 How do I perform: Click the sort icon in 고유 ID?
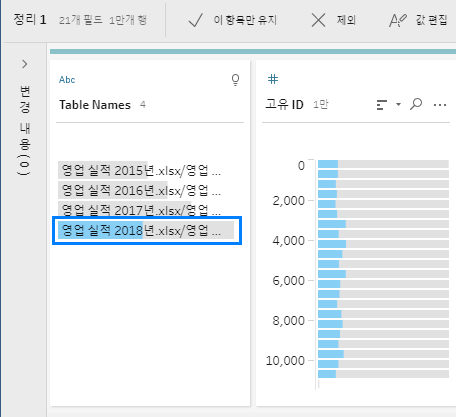point(382,105)
